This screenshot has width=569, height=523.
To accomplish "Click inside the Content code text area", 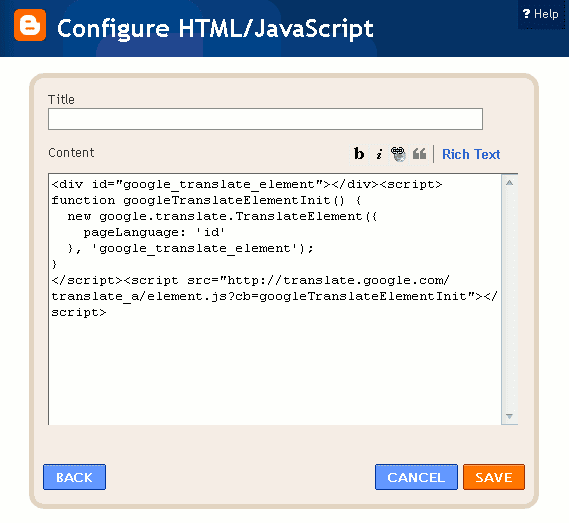I will coord(275,299).
